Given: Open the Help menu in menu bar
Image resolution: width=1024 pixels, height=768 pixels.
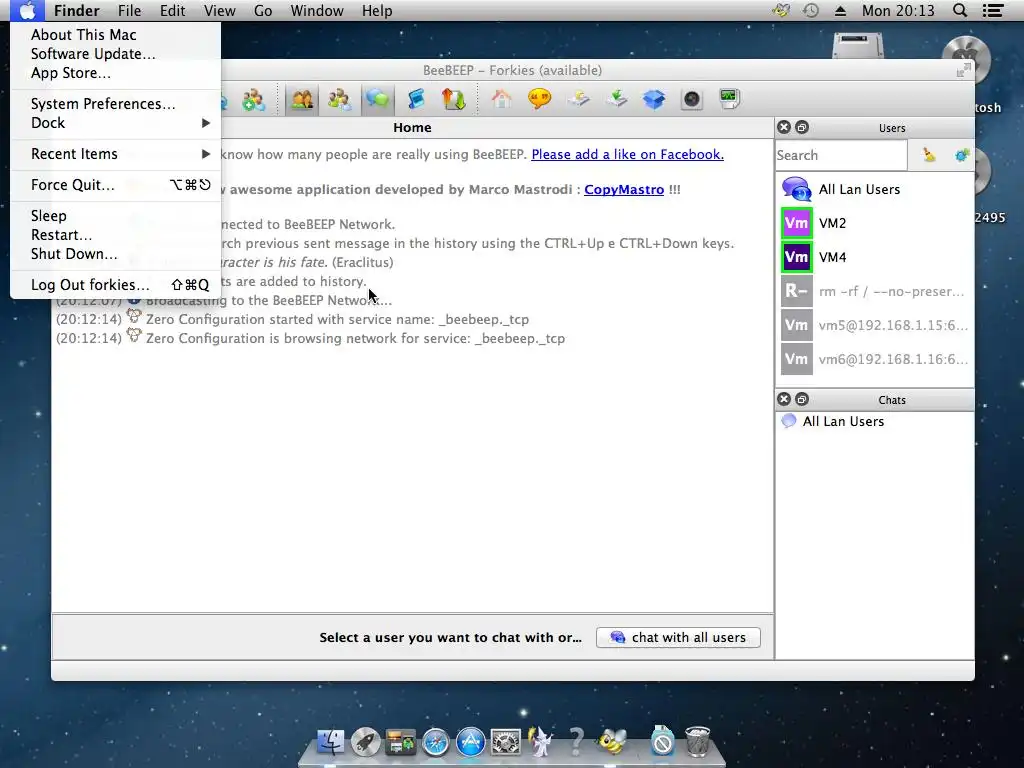Looking at the screenshot, I should (377, 10).
